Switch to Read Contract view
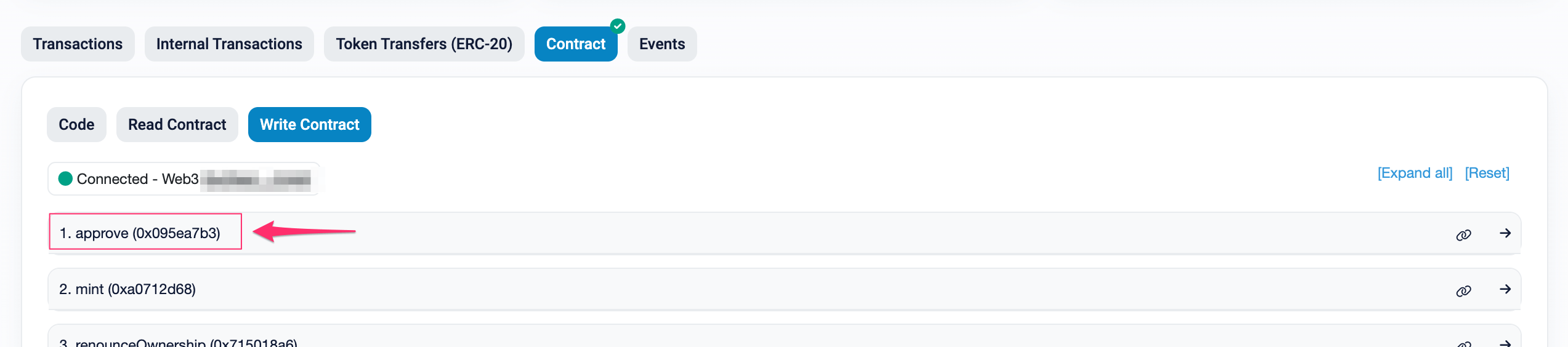Screen dimensions: 1568x347 pyautogui.click(x=177, y=125)
